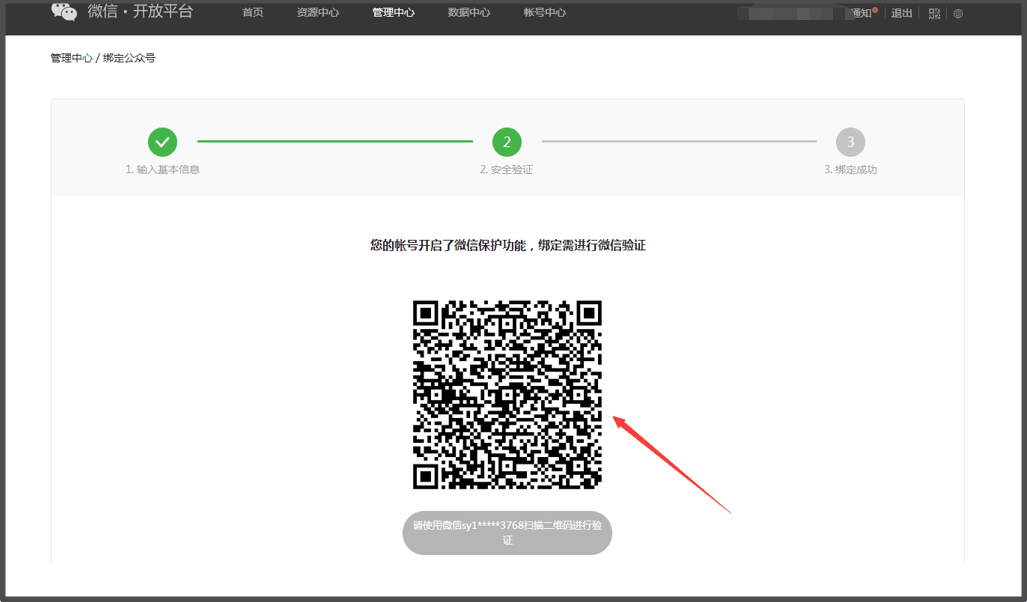The width and height of the screenshot is (1027, 602).
Task: Open the 帐号中心 menu item
Action: [x=544, y=12]
